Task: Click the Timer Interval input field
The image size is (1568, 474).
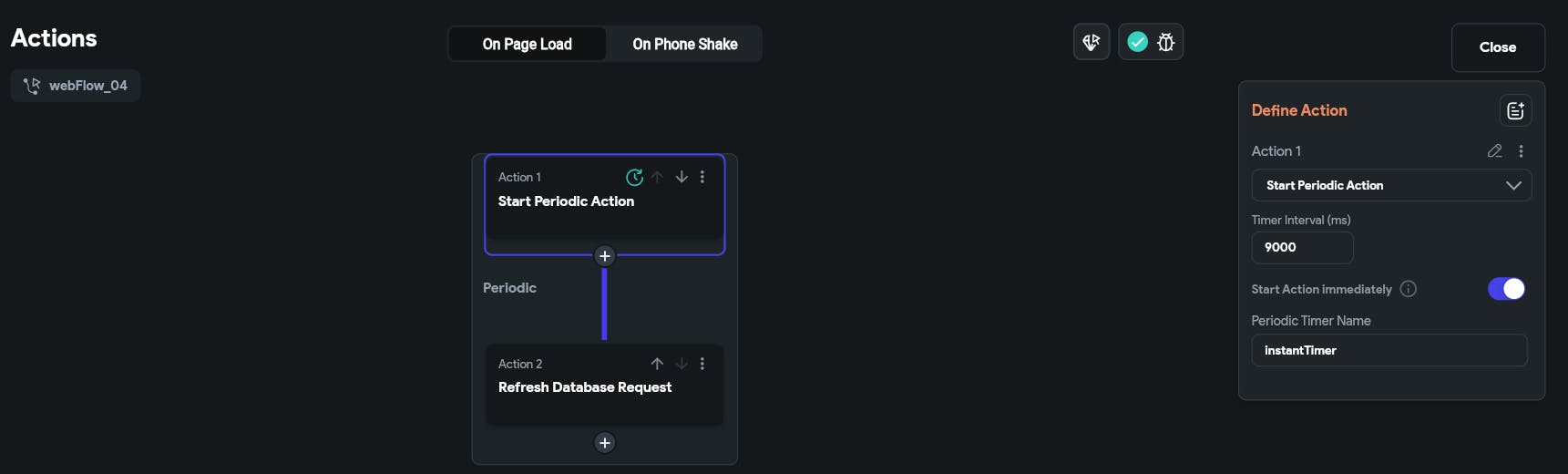Action: coord(1301,248)
